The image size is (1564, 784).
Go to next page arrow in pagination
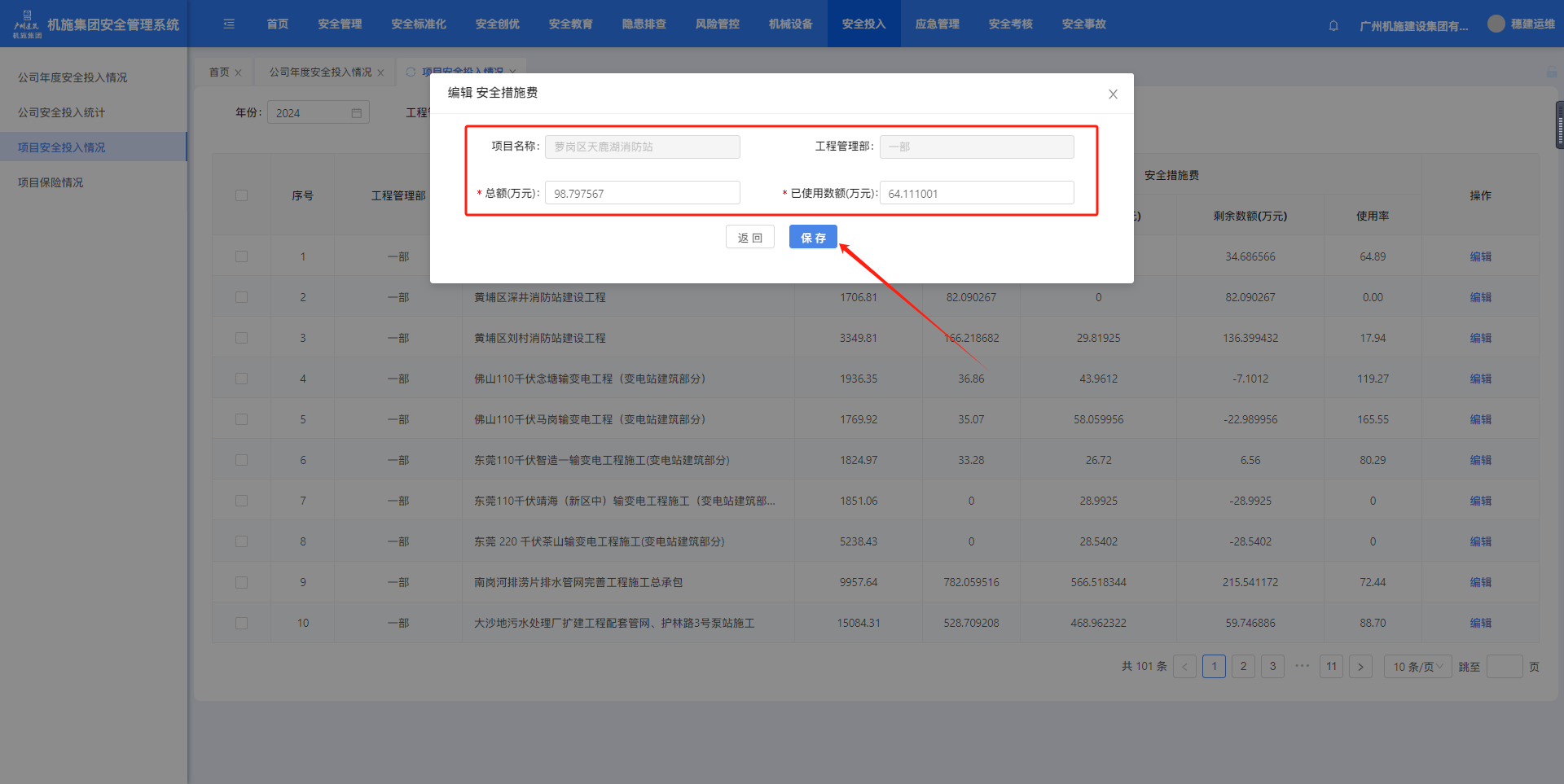(x=1360, y=667)
